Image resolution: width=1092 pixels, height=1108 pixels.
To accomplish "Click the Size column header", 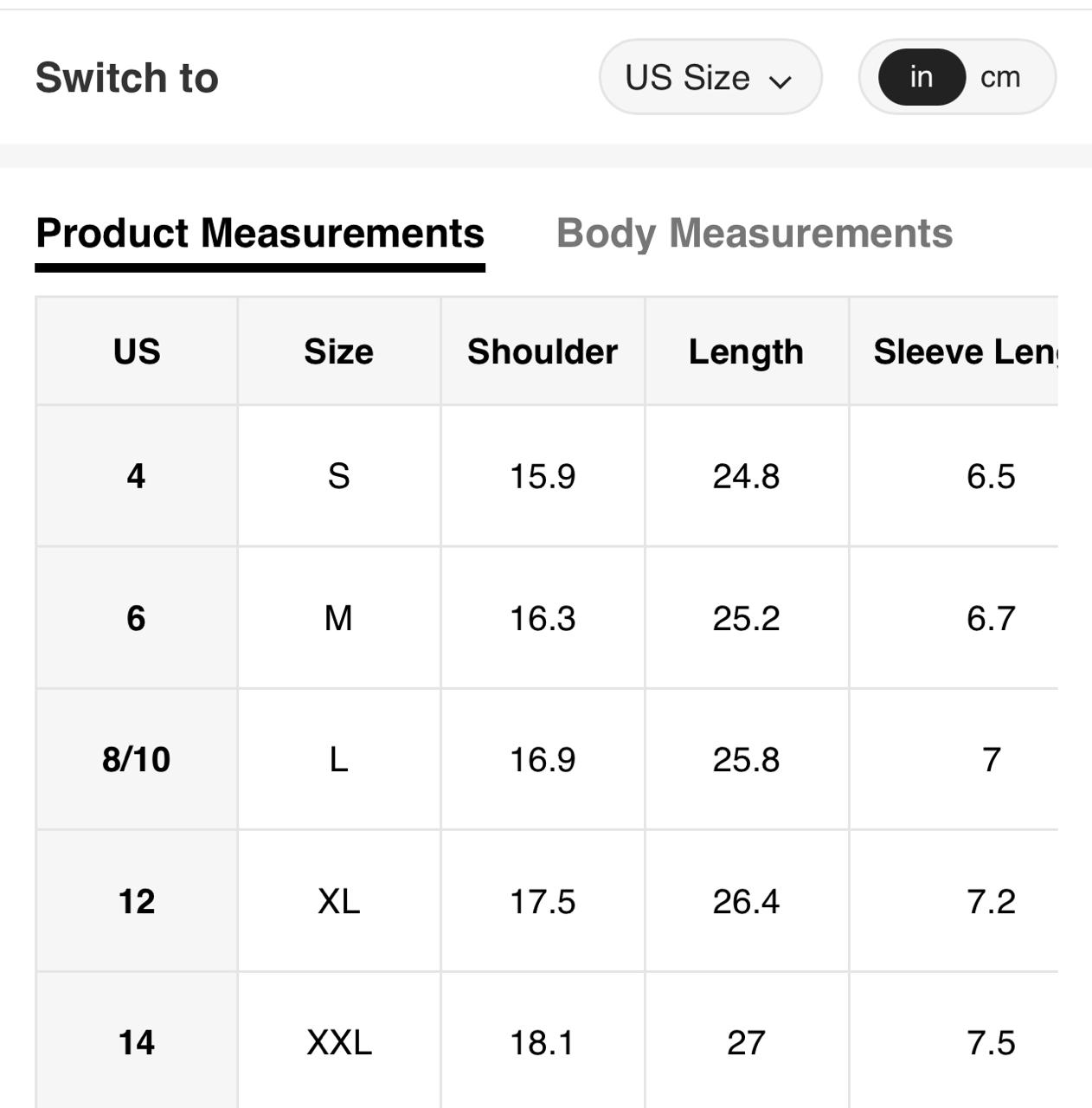I will pyautogui.click(x=338, y=351).
